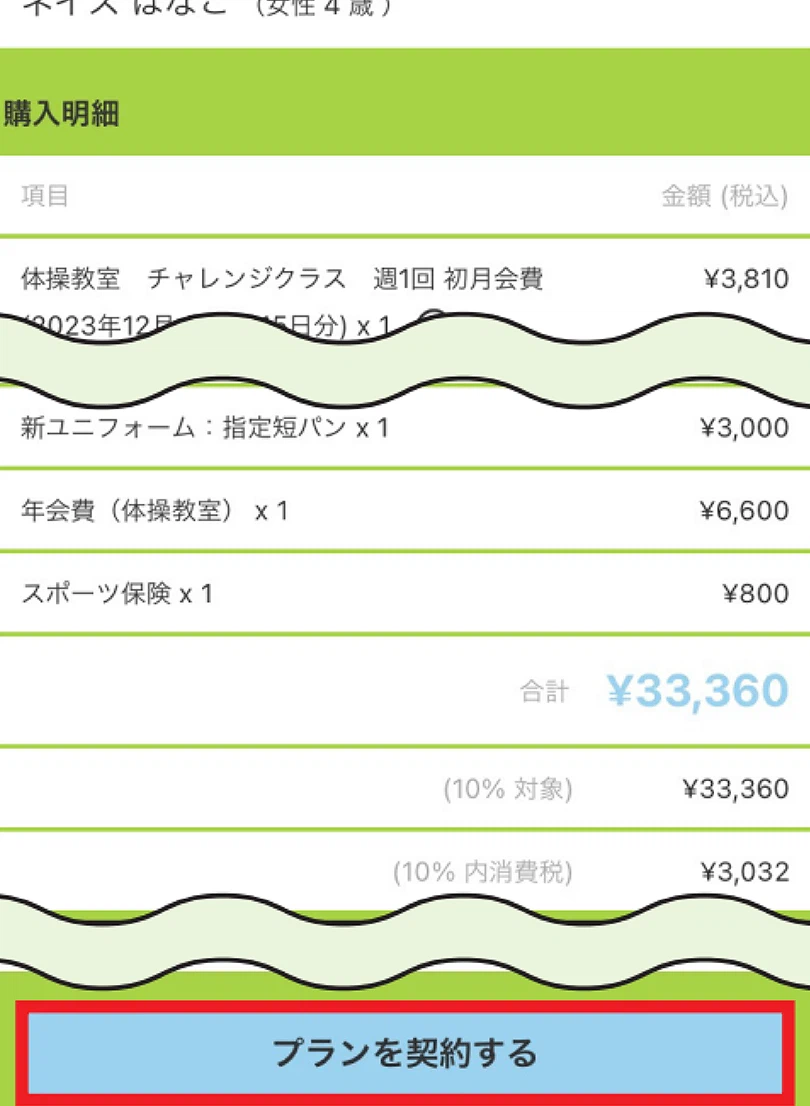The width and height of the screenshot is (810, 1106).
Task: Tap the プランを契約する button
Action: tap(405, 1052)
